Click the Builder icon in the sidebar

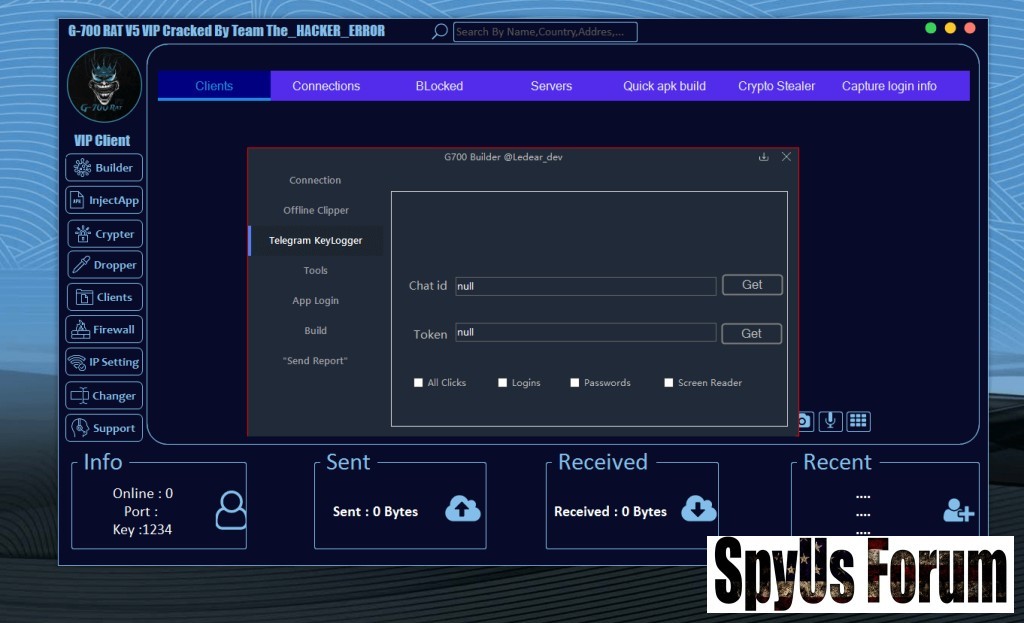pos(83,168)
